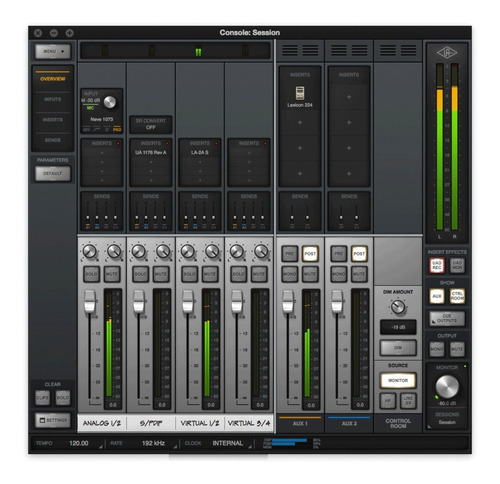Turn the Neve 1073 input gain knob
The width and height of the screenshot is (500, 484).
coord(110,102)
